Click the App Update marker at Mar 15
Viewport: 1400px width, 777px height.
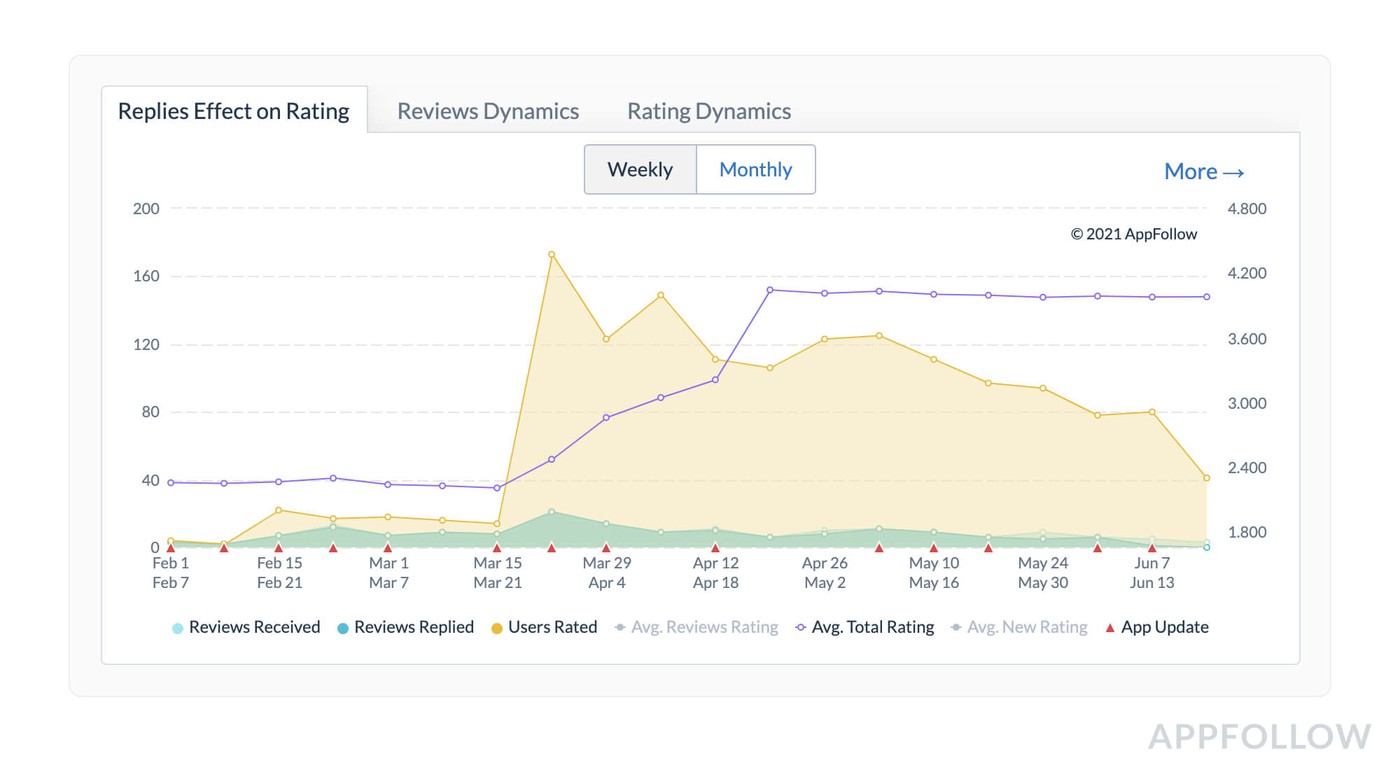(x=497, y=548)
